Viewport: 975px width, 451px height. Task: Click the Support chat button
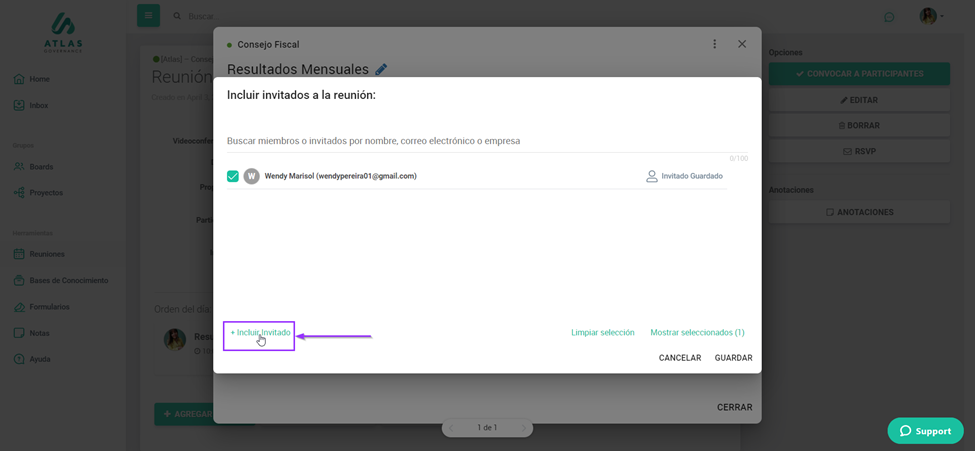[925, 430]
